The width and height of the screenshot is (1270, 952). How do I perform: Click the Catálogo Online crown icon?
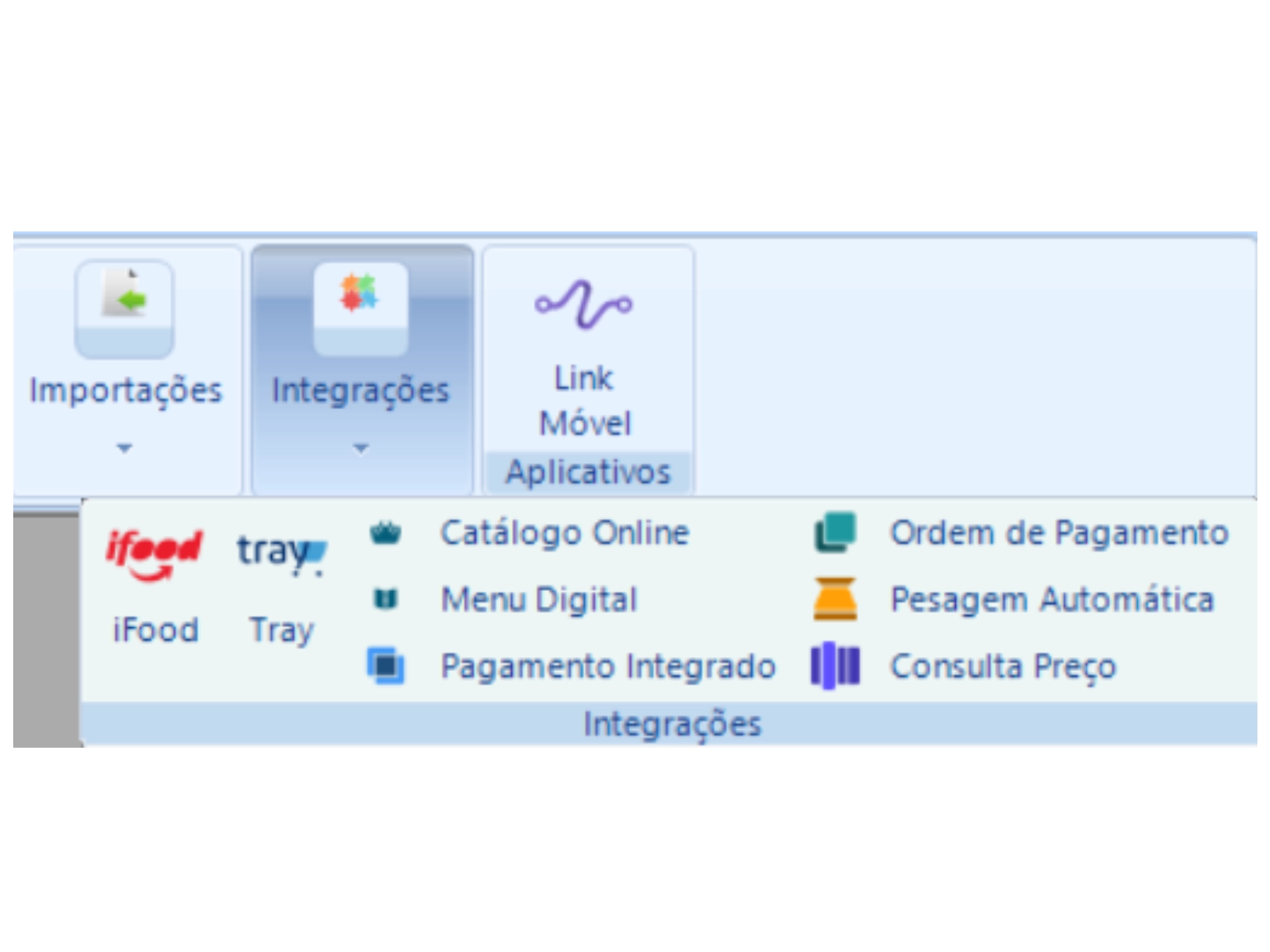coord(386,533)
